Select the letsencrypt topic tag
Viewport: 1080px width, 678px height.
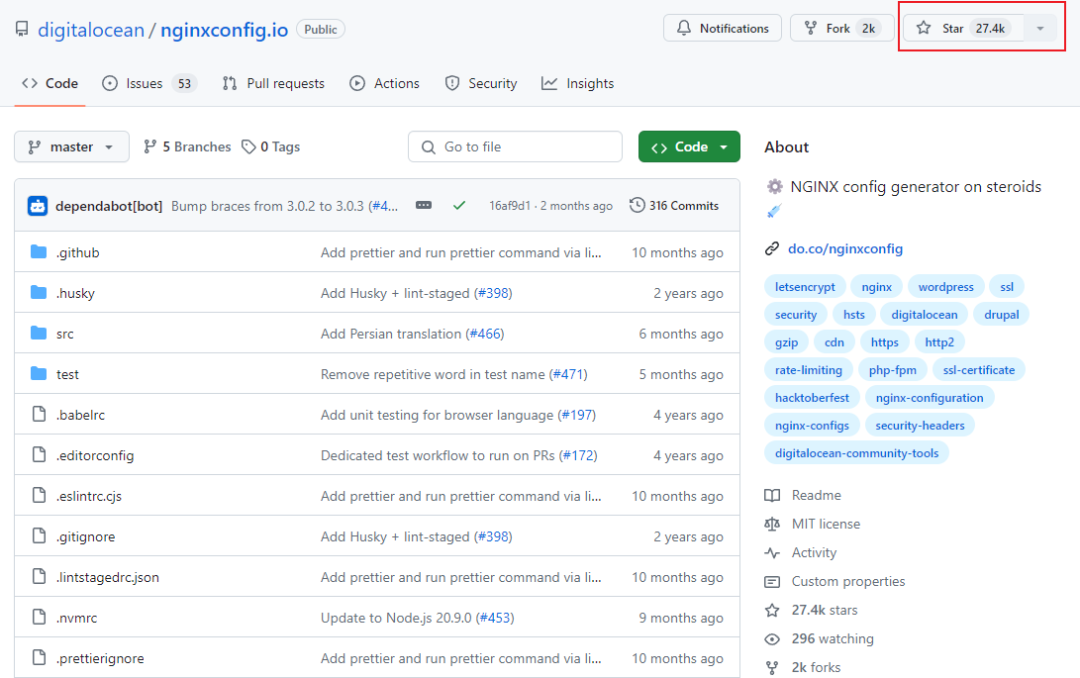click(x=804, y=287)
